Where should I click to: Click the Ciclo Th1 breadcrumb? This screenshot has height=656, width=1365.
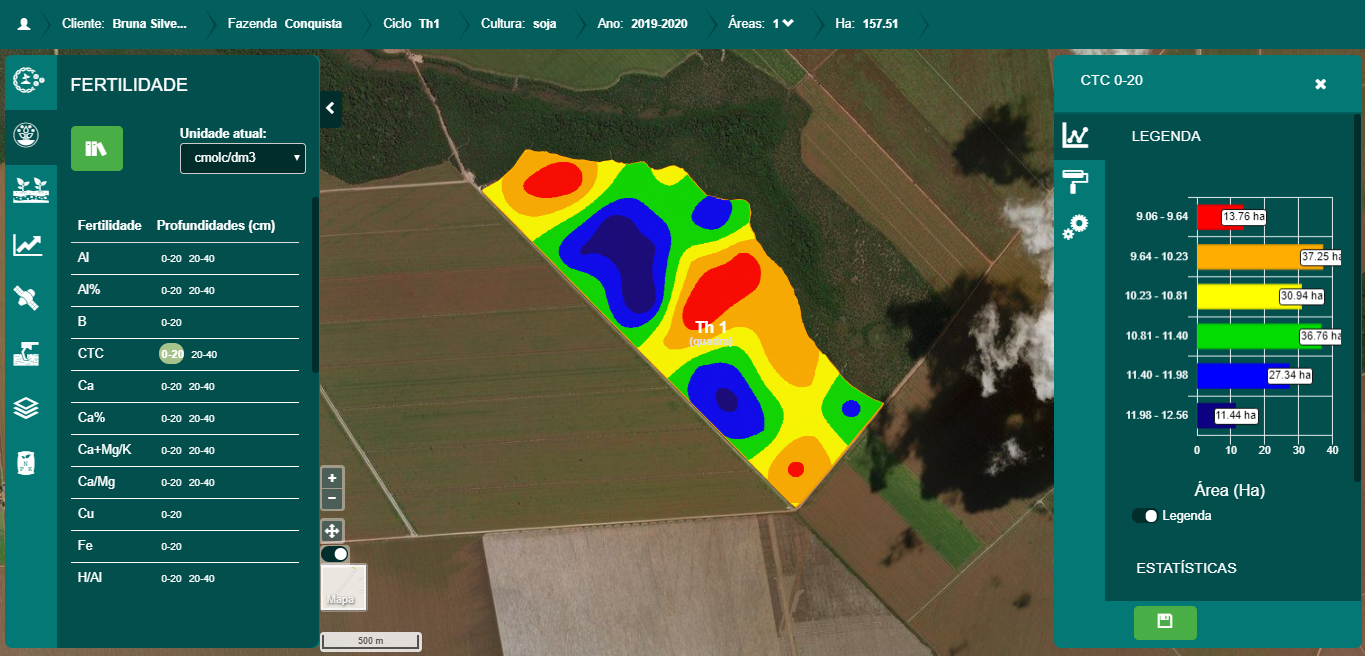(411, 23)
